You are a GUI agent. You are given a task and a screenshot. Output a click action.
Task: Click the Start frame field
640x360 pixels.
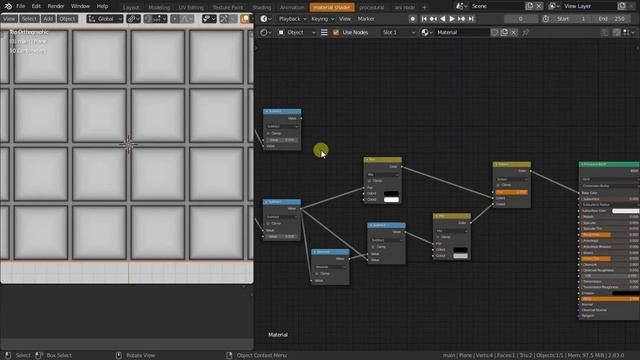(572, 19)
